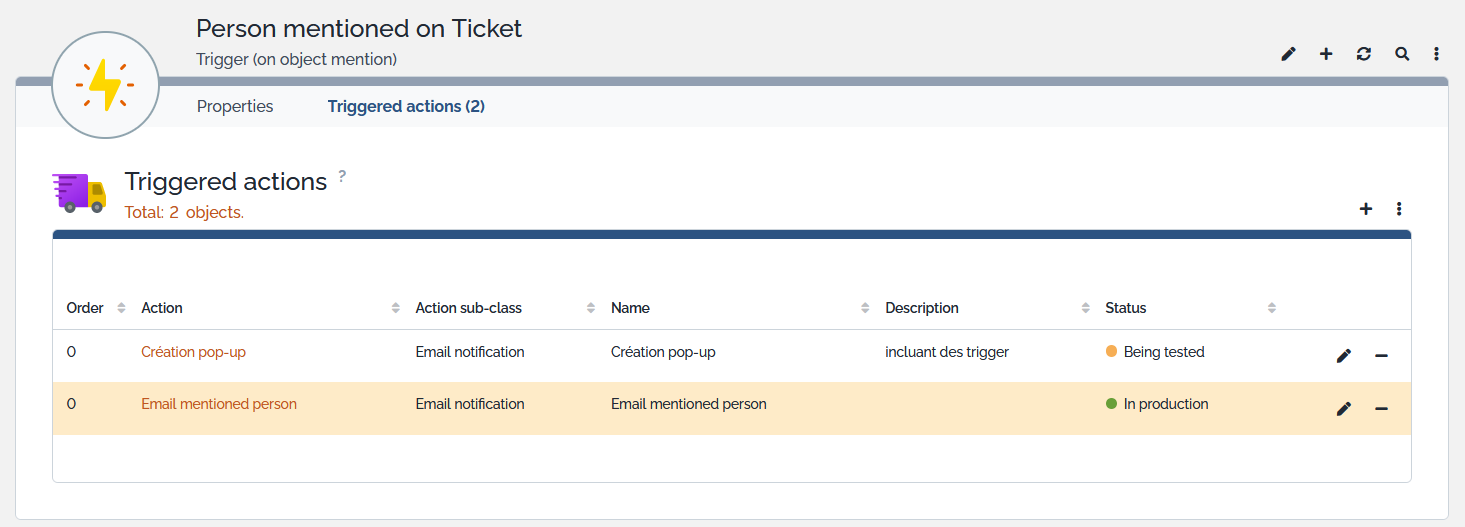Open the Email mentioned person action link
Viewport: 1465px width, 527px height.
click(x=219, y=404)
